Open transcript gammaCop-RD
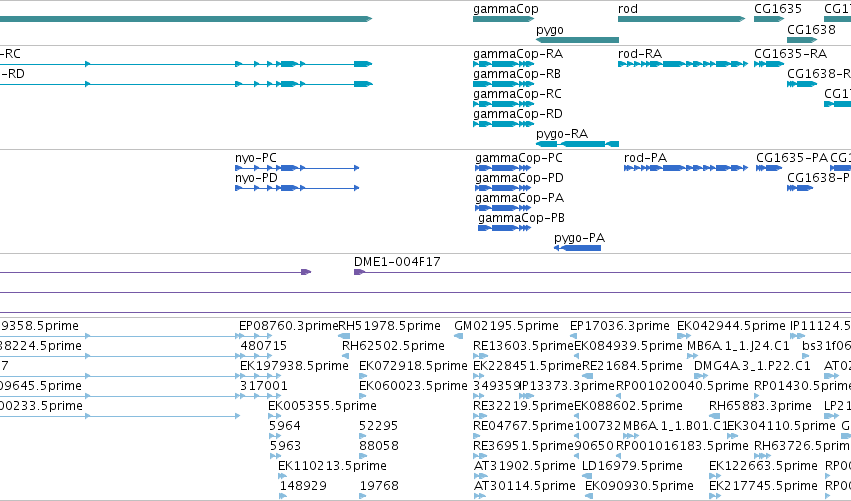 click(x=504, y=124)
